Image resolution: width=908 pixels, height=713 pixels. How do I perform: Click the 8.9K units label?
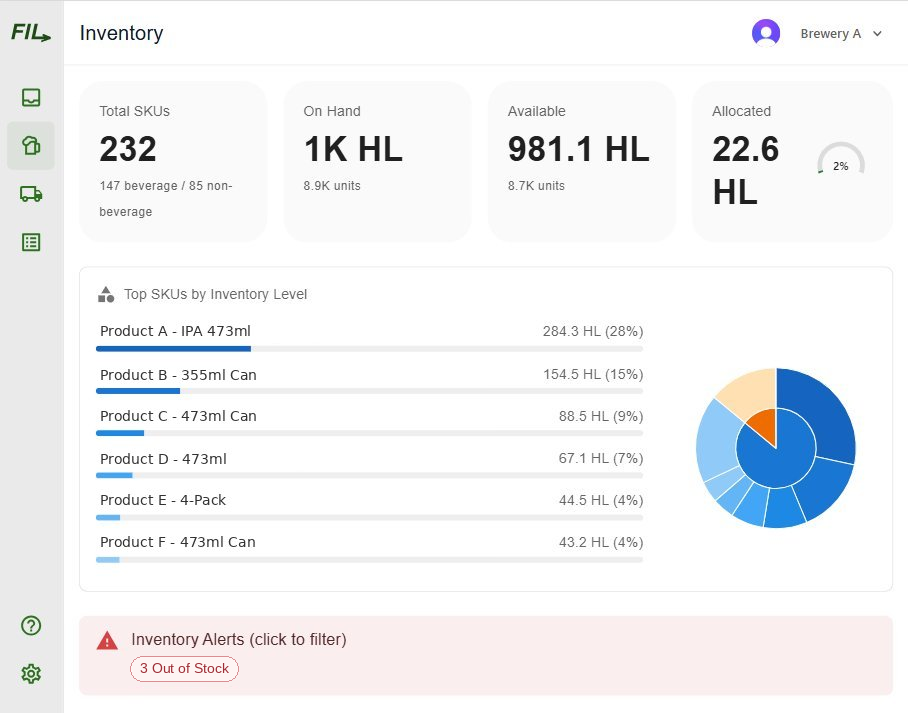click(332, 186)
